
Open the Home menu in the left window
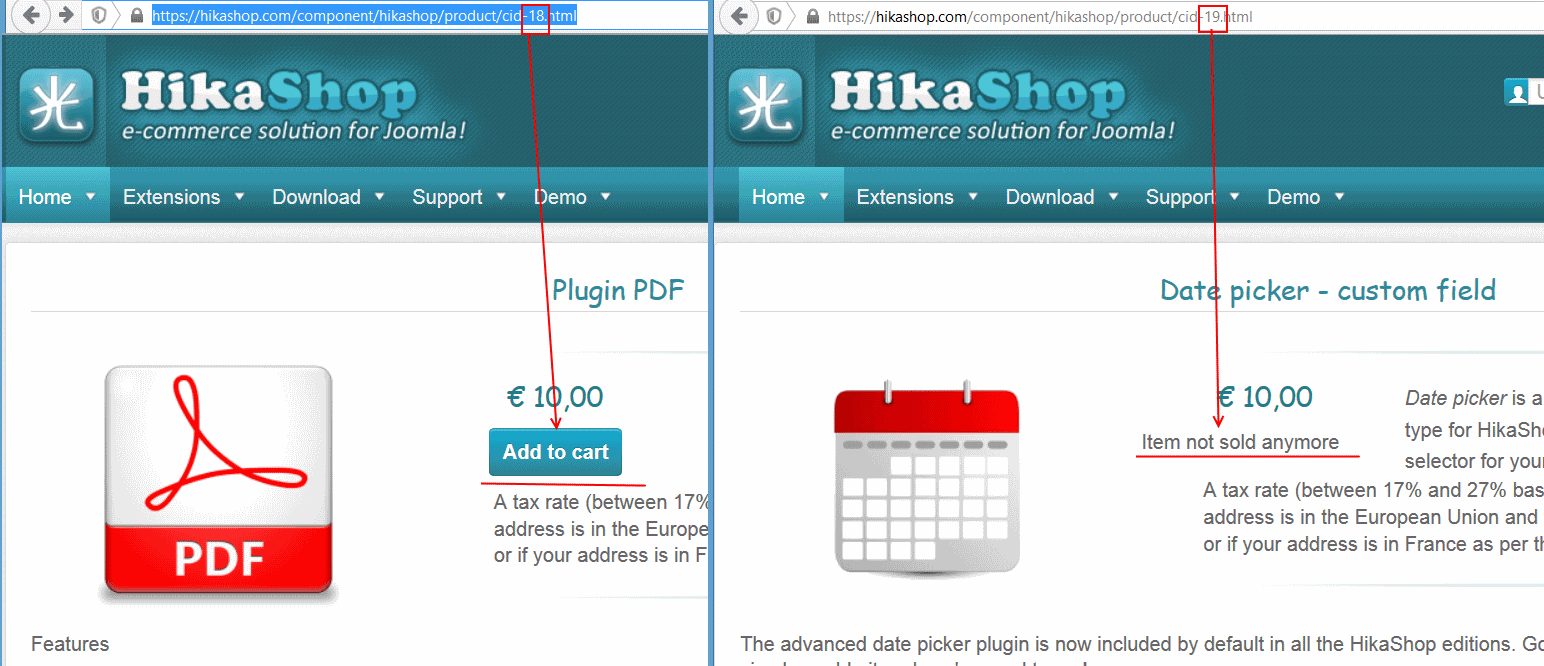click(x=56, y=197)
